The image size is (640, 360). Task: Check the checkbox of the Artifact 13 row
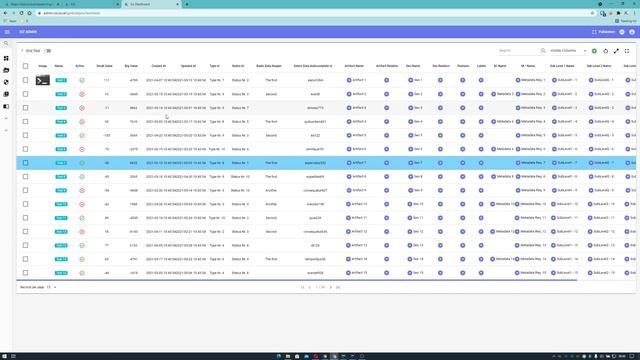[25, 245]
